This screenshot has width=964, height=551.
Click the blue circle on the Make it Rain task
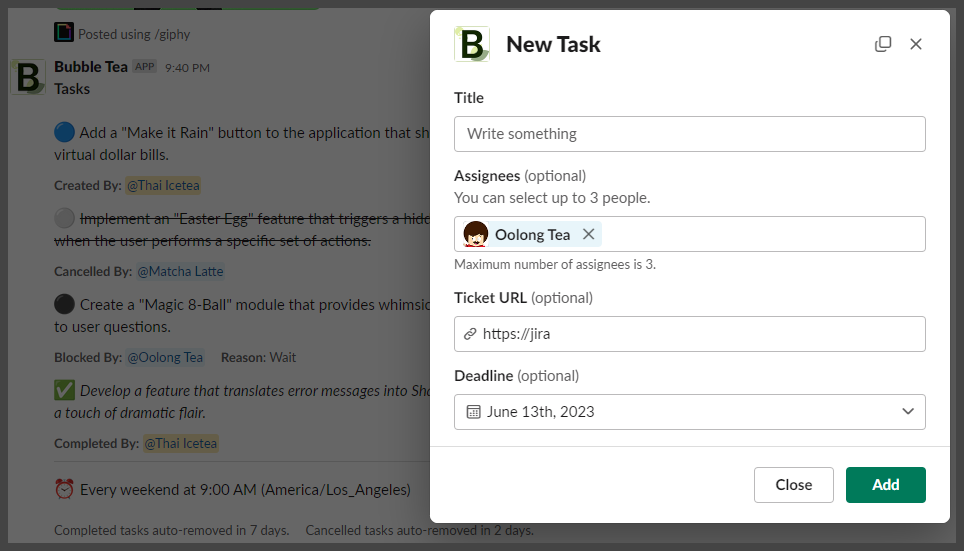[x=65, y=132]
